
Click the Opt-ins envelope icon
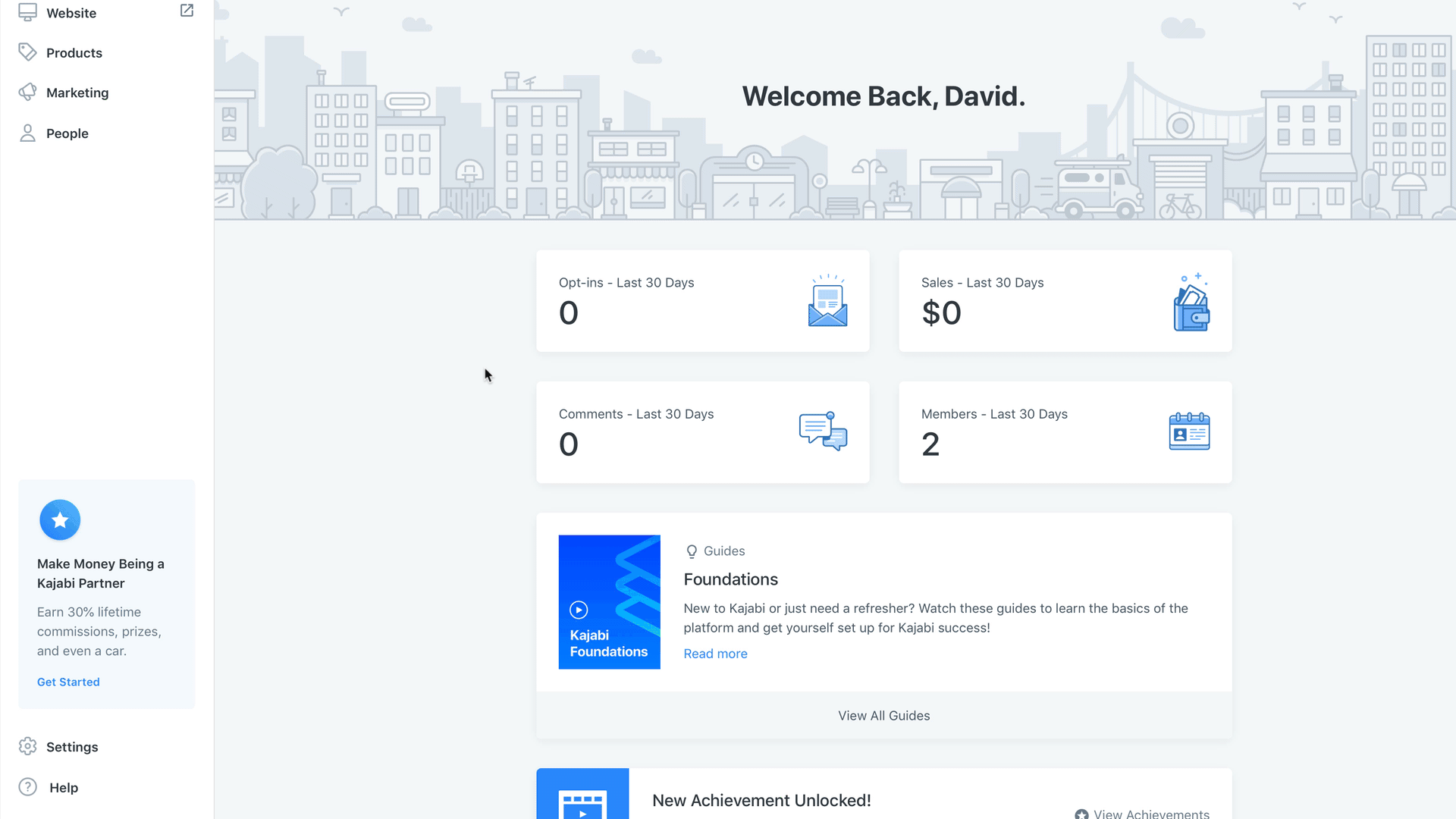tap(827, 301)
